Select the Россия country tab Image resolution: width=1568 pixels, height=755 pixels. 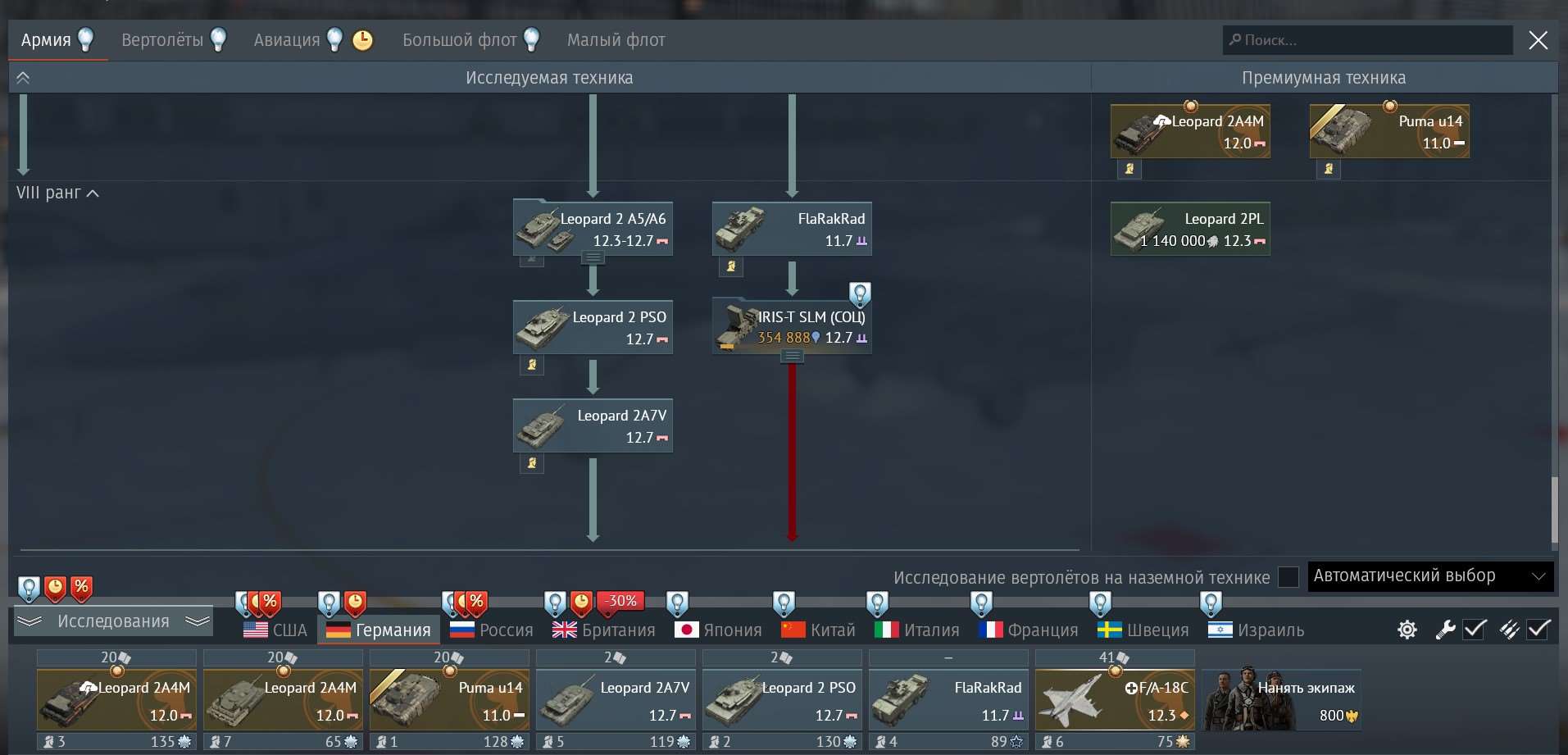click(x=491, y=630)
